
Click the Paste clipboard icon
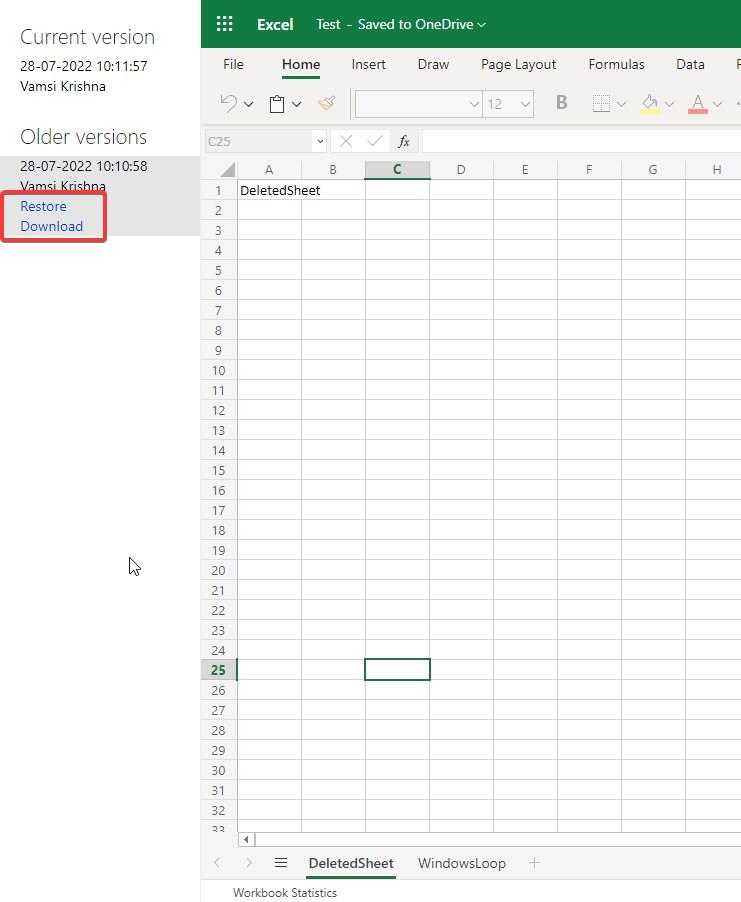tap(277, 103)
